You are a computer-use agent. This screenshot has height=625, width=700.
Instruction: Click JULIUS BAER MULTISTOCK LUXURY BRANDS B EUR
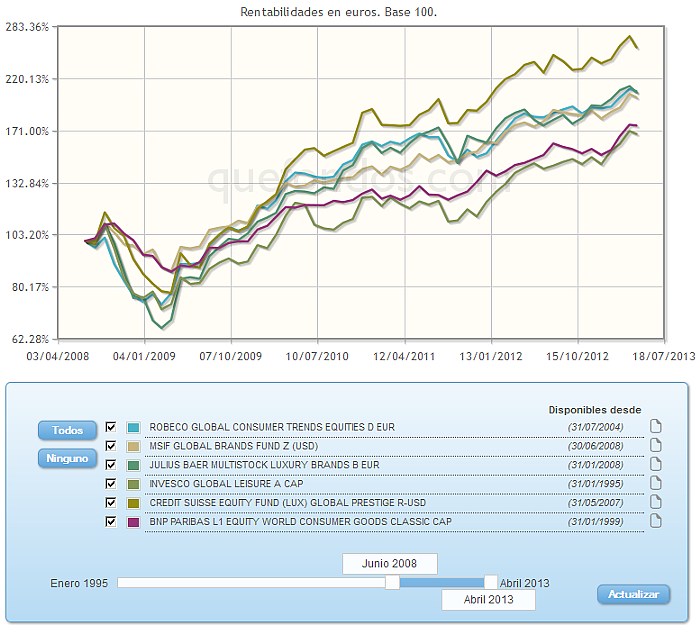[x=264, y=465]
